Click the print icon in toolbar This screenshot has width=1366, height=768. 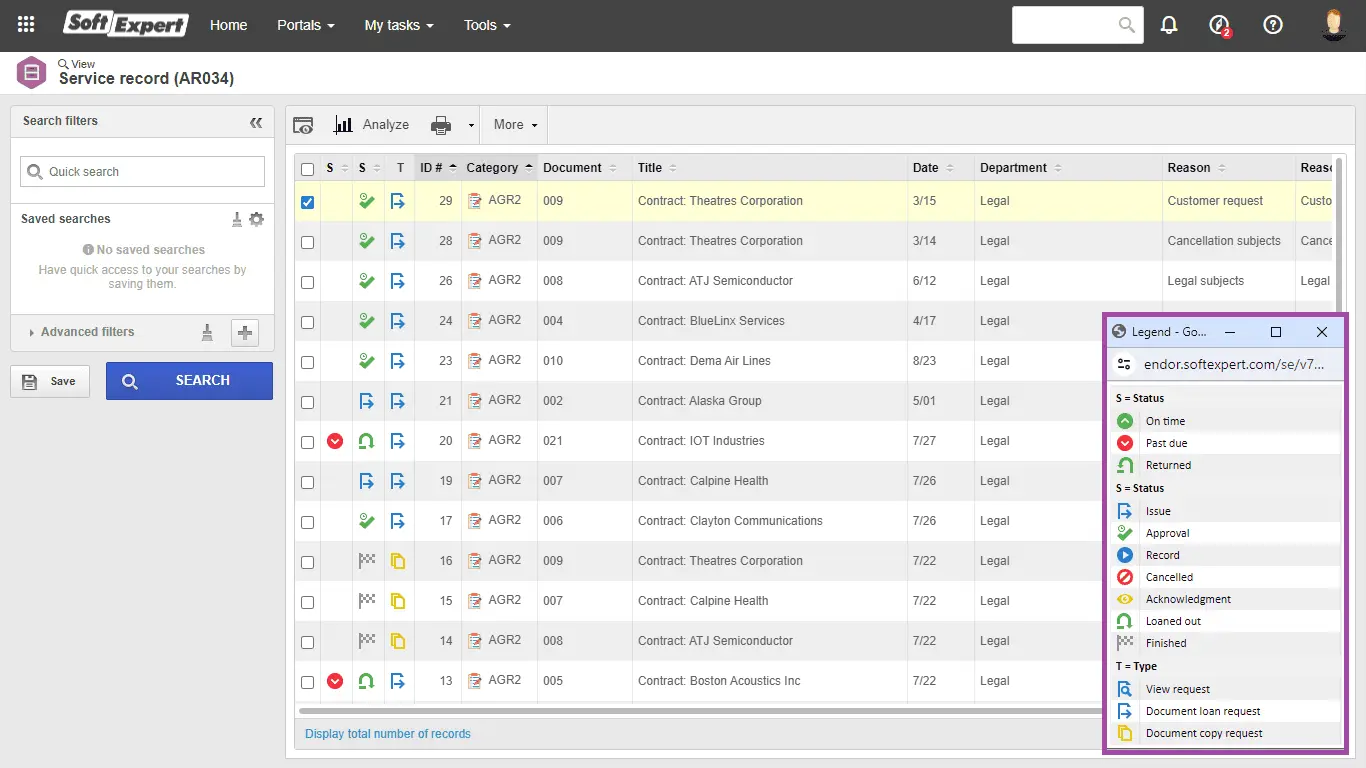[441, 125]
